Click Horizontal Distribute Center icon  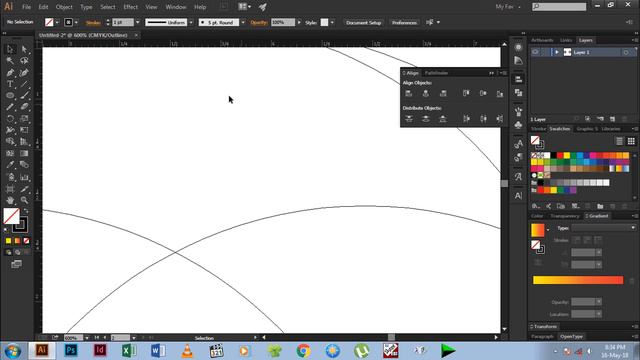tap(483, 119)
